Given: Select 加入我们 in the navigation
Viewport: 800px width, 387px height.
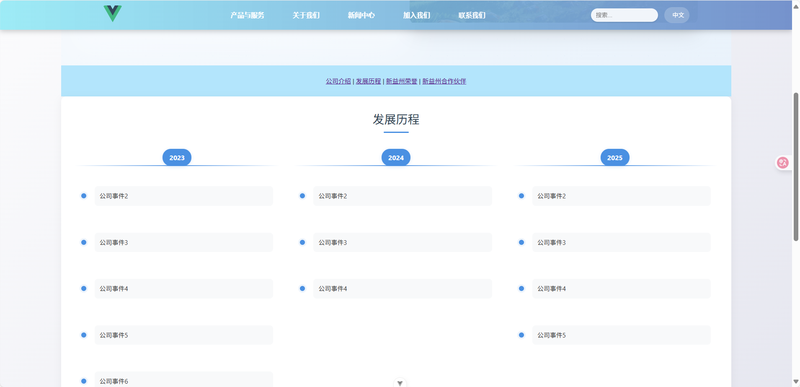Looking at the screenshot, I should click(416, 15).
